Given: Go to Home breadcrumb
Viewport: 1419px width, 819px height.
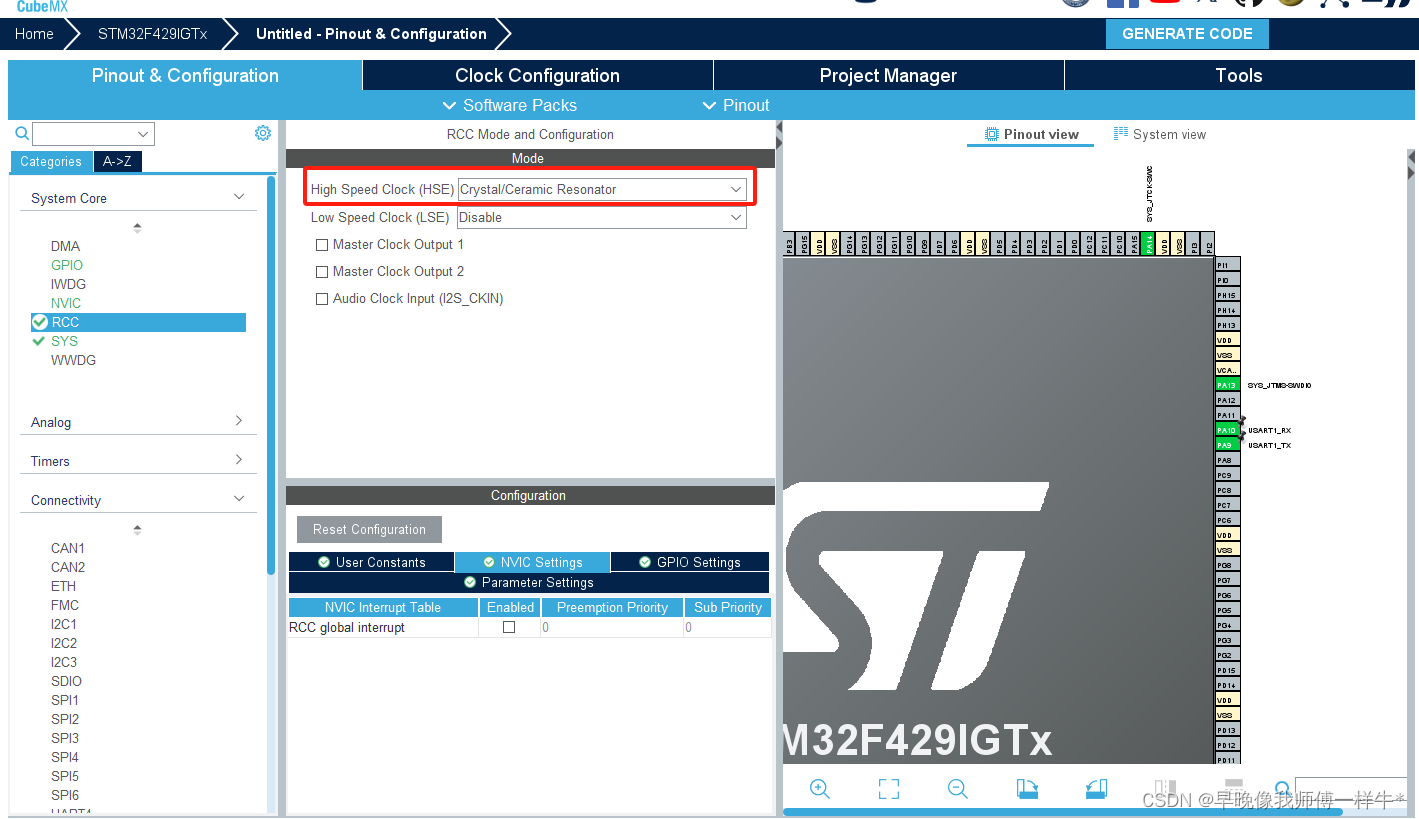Looking at the screenshot, I should [x=34, y=33].
